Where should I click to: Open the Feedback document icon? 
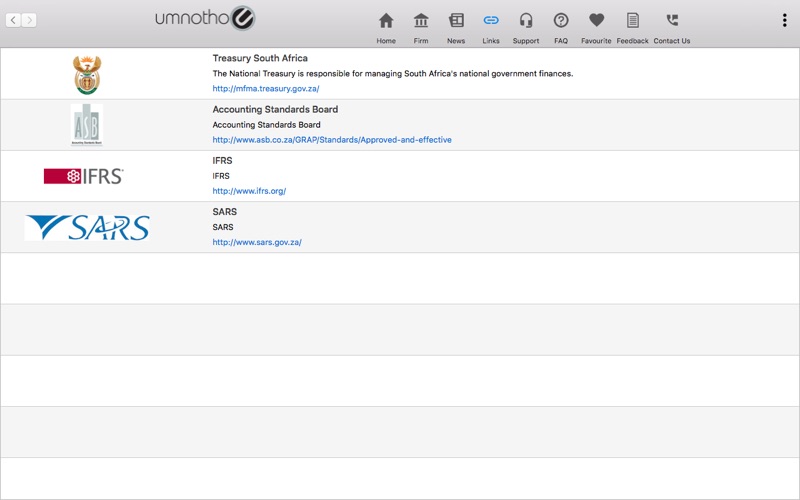(632, 20)
